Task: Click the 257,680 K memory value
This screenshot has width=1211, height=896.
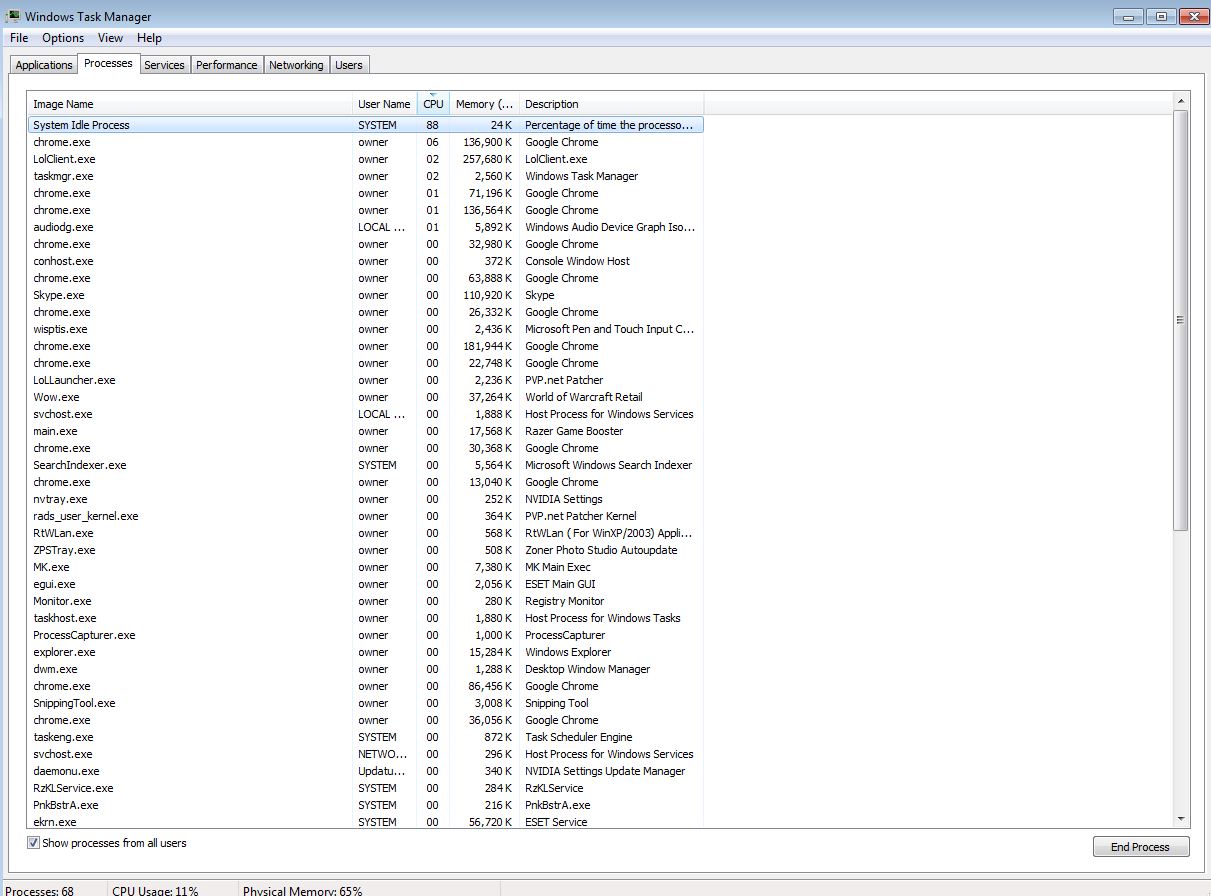Action: 488,159
